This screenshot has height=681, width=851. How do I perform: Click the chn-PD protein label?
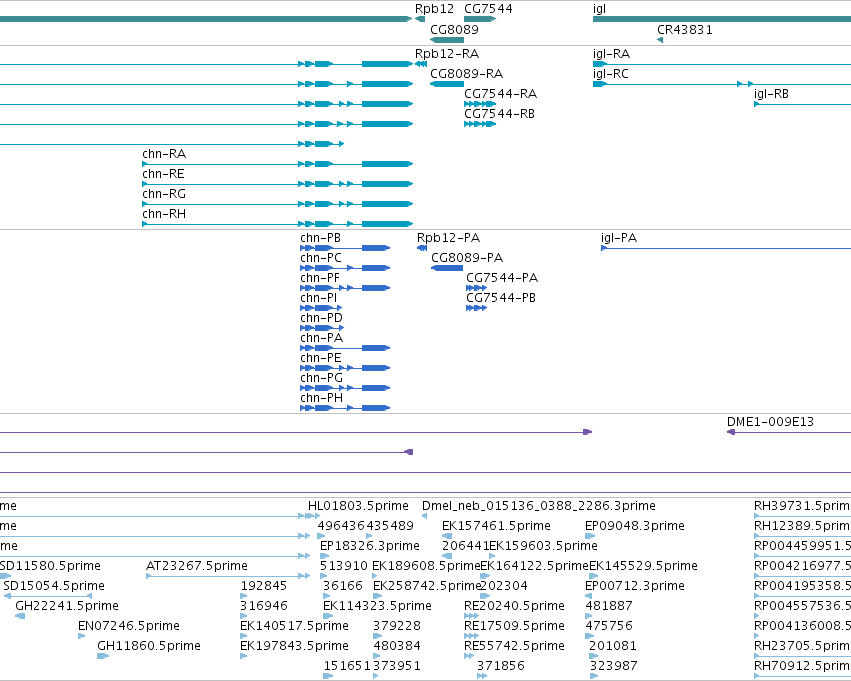click(x=321, y=317)
